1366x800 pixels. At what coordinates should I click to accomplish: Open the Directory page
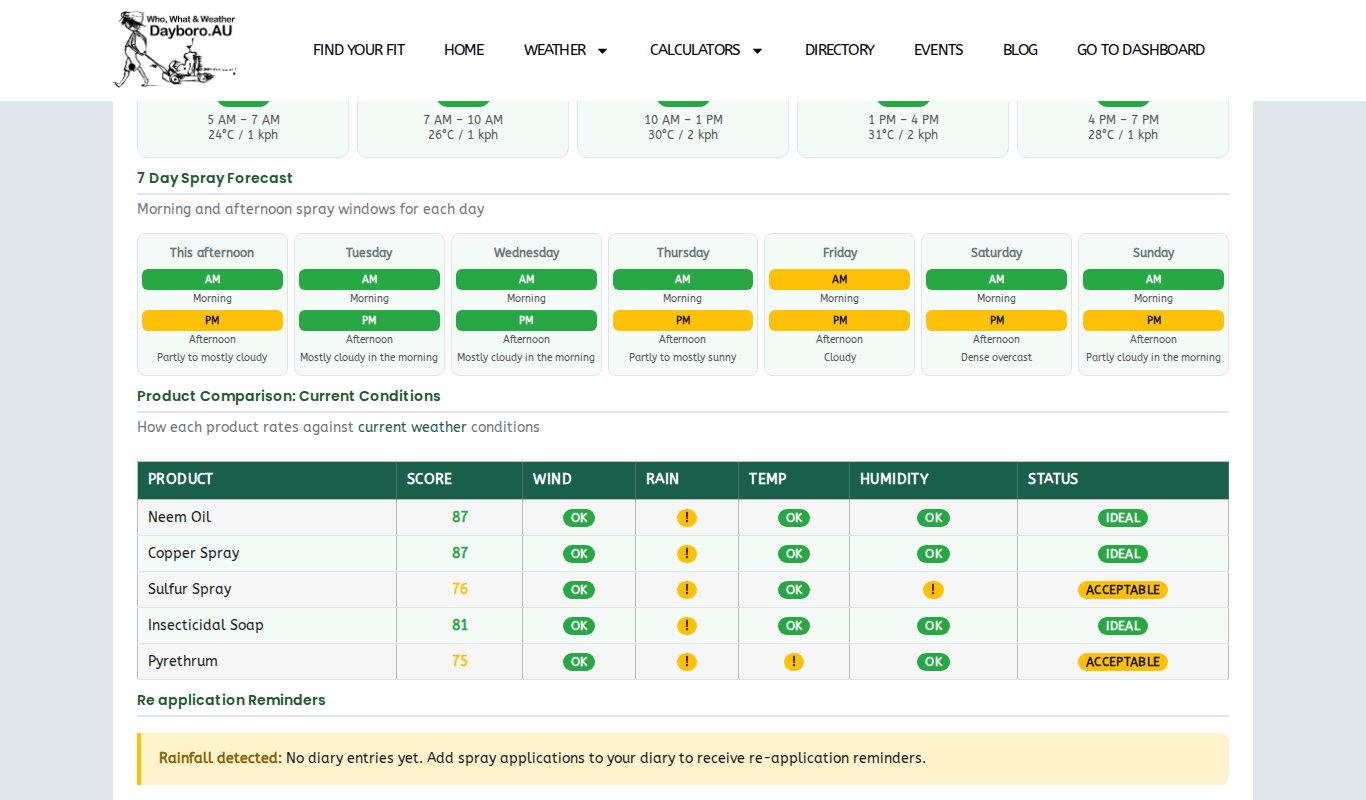(840, 50)
